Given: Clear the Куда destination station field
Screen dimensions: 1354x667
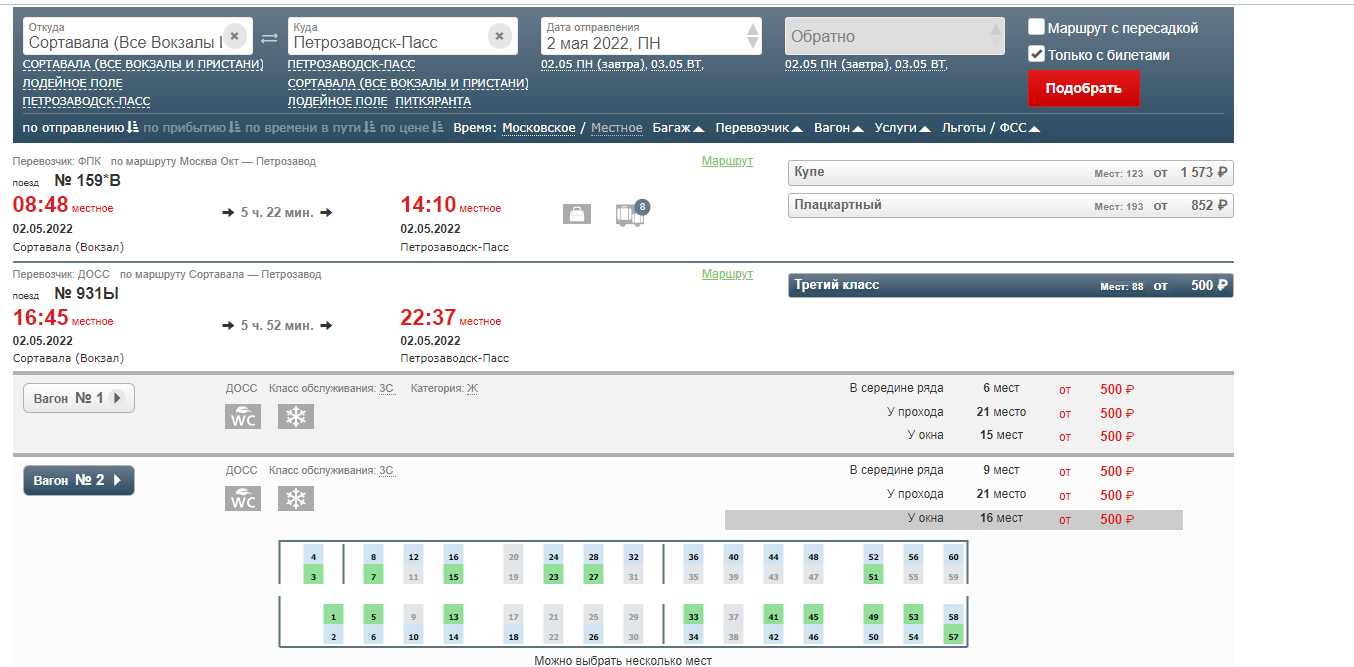Looking at the screenshot, I should [499, 36].
